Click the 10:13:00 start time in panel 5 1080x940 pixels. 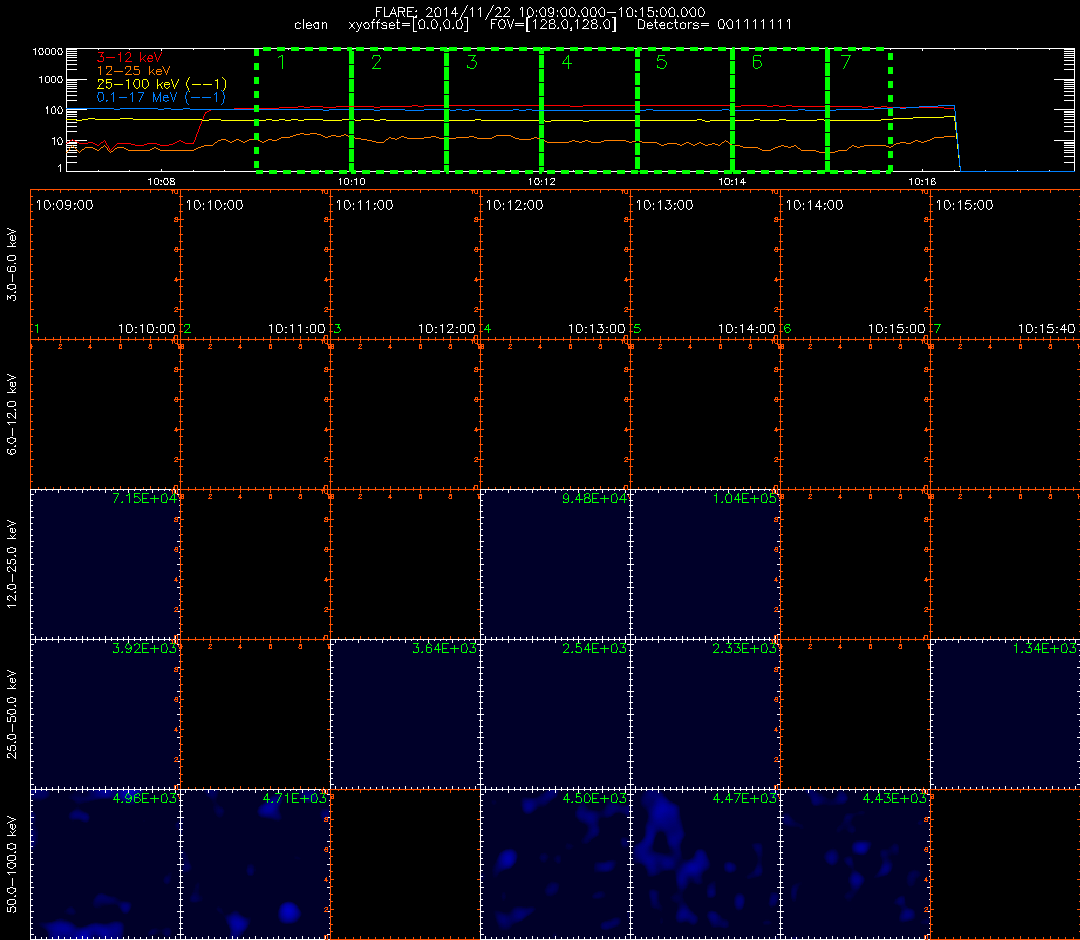[664, 205]
